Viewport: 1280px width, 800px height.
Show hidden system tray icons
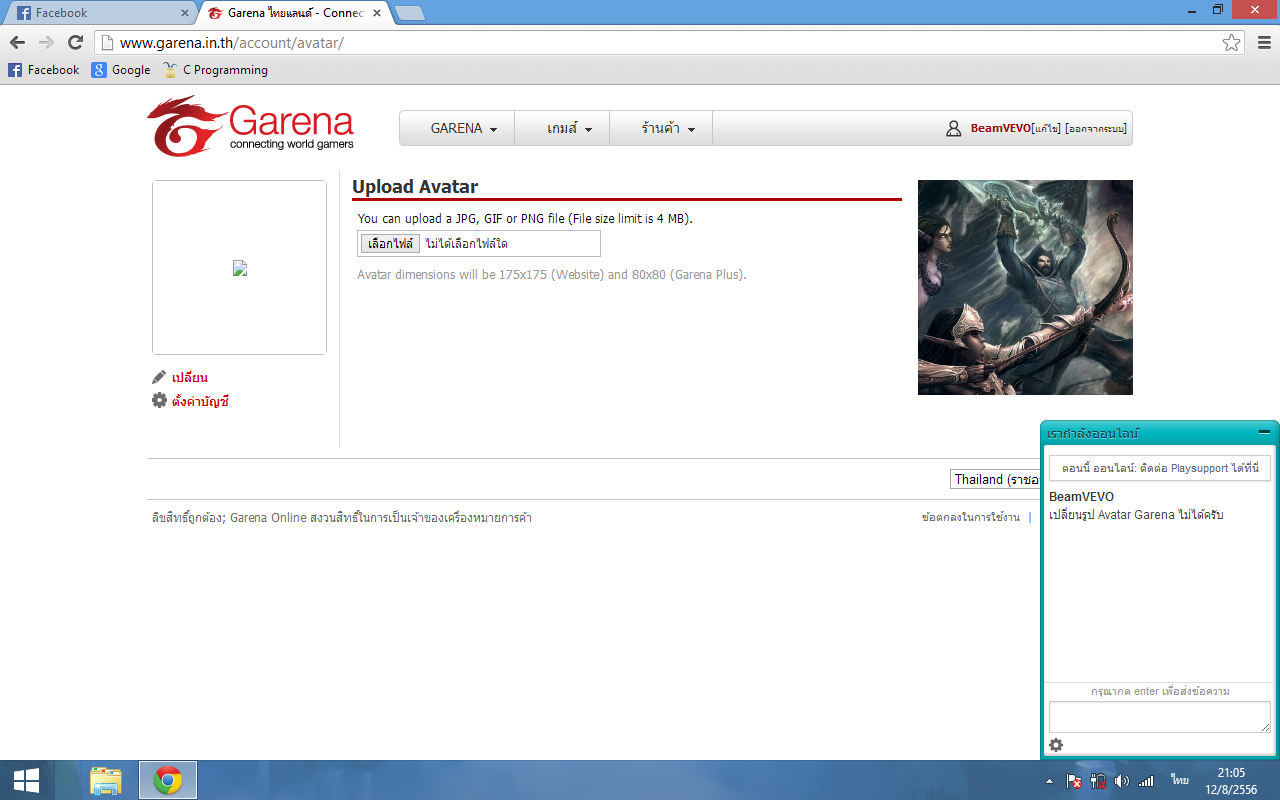point(1049,781)
